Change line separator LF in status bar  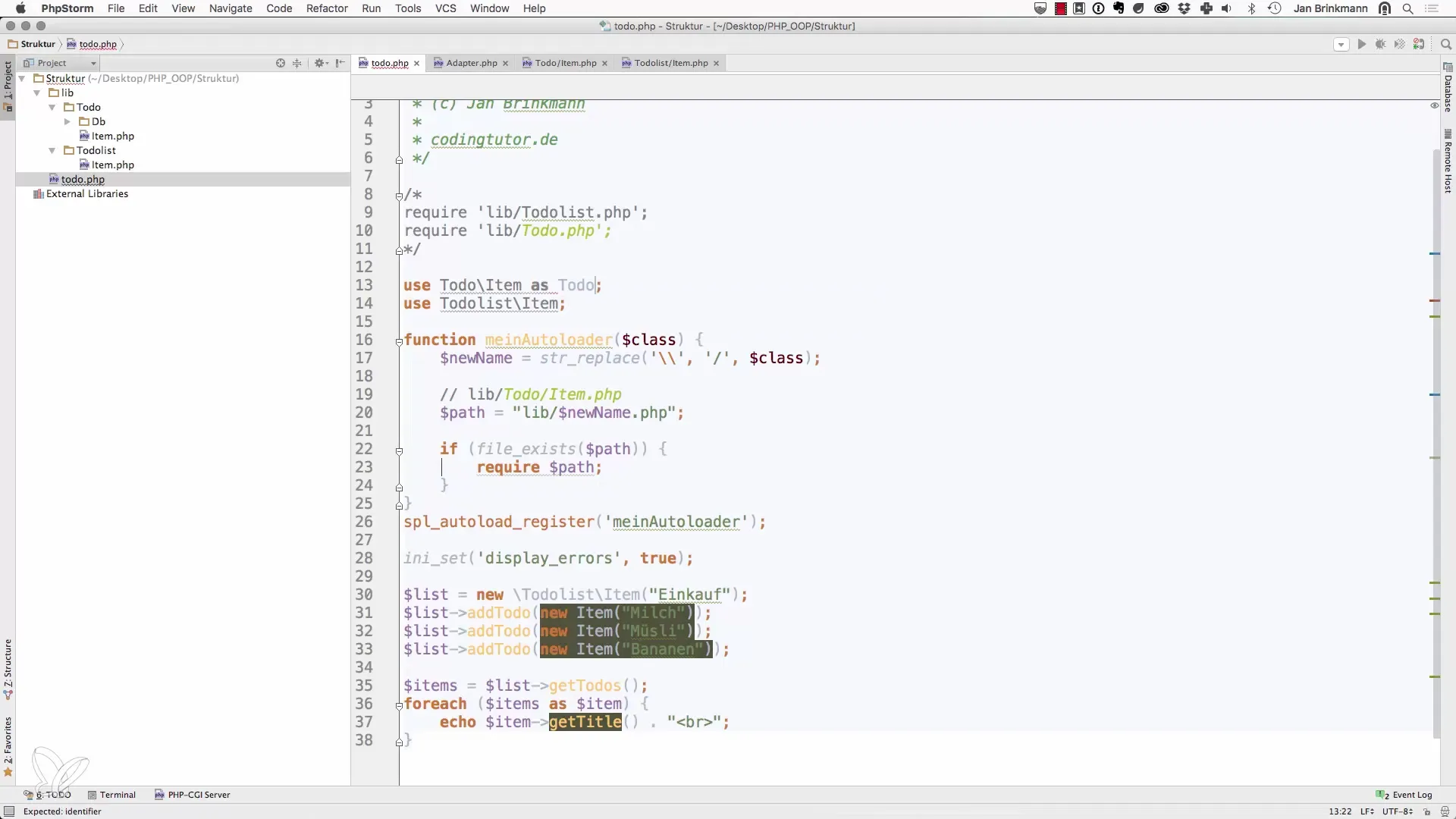click(1367, 811)
